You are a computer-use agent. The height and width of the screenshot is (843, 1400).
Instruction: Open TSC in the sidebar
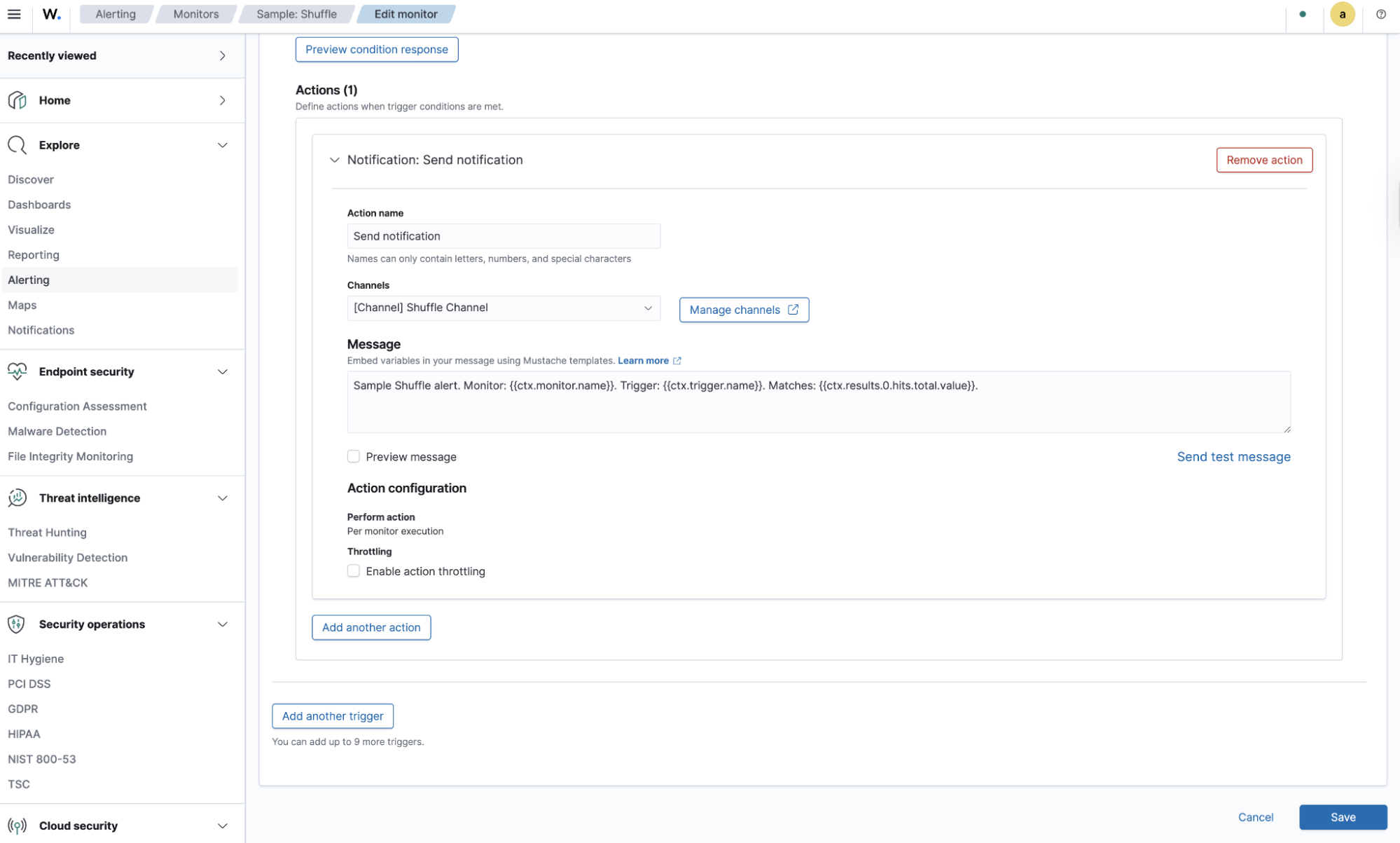pos(18,784)
